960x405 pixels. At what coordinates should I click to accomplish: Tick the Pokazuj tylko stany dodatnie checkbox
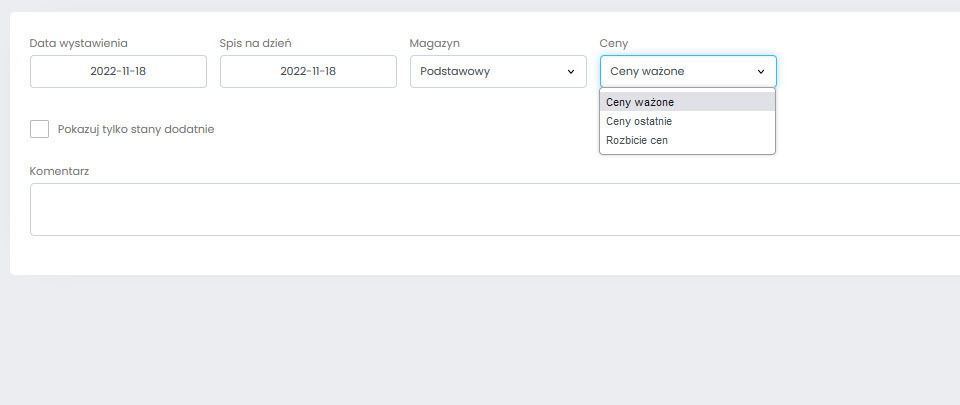pyautogui.click(x=40, y=129)
